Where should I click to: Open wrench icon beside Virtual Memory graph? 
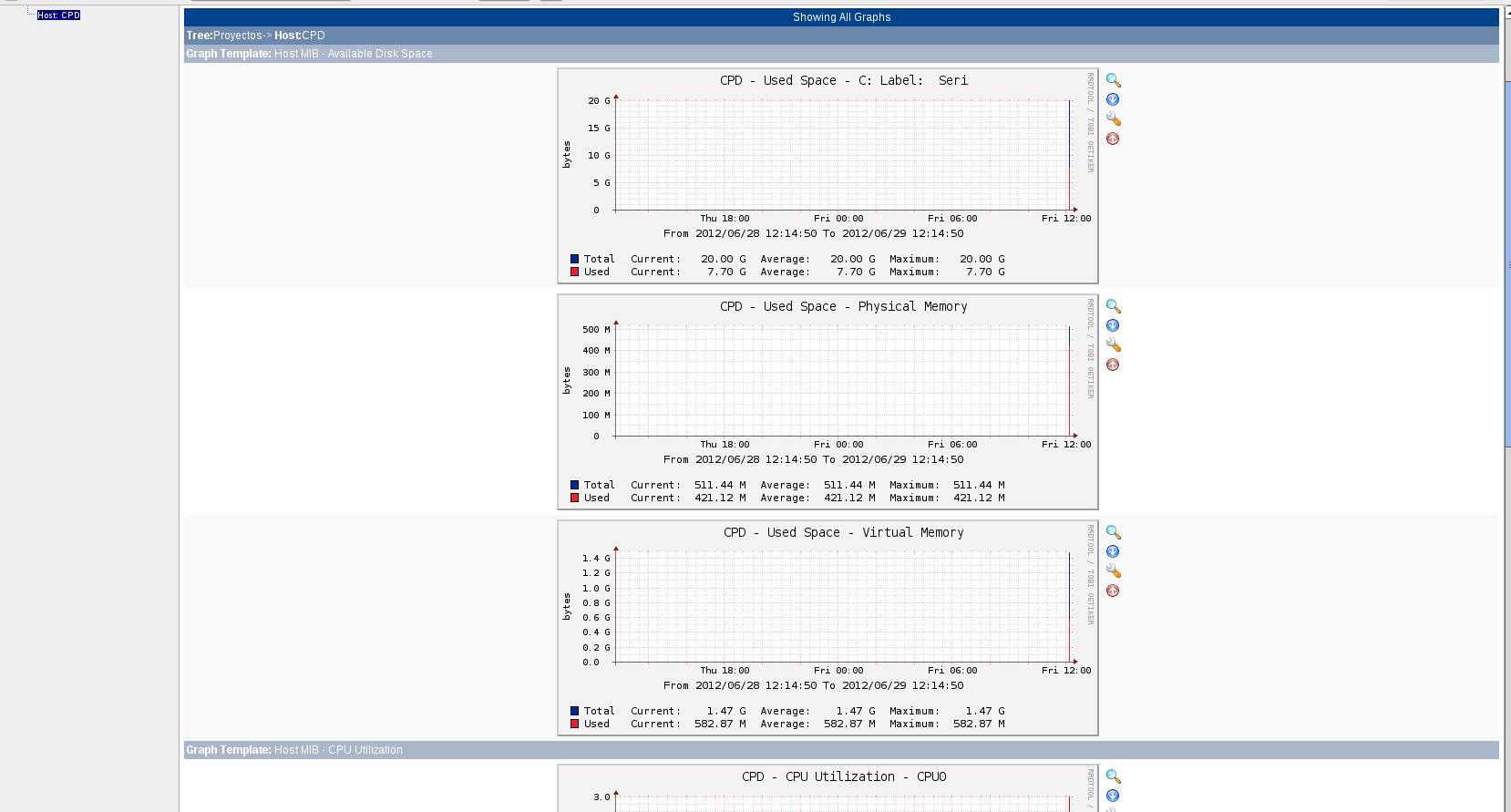(x=1113, y=571)
